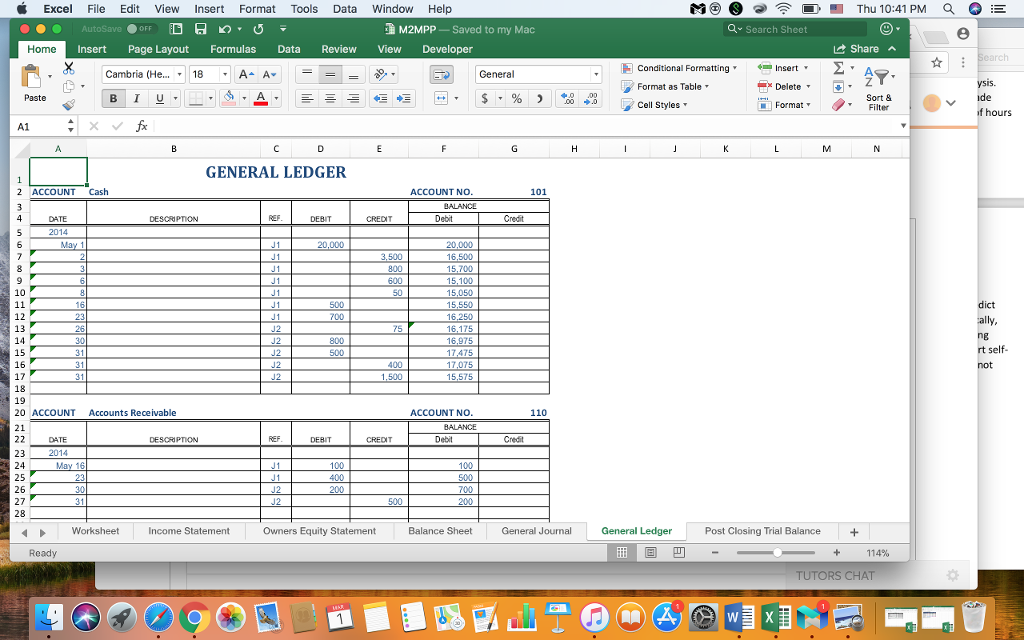This screenshot has height=640, width=1024.
Task: Click the fx Insert Function icon
Action: point(141,126)
